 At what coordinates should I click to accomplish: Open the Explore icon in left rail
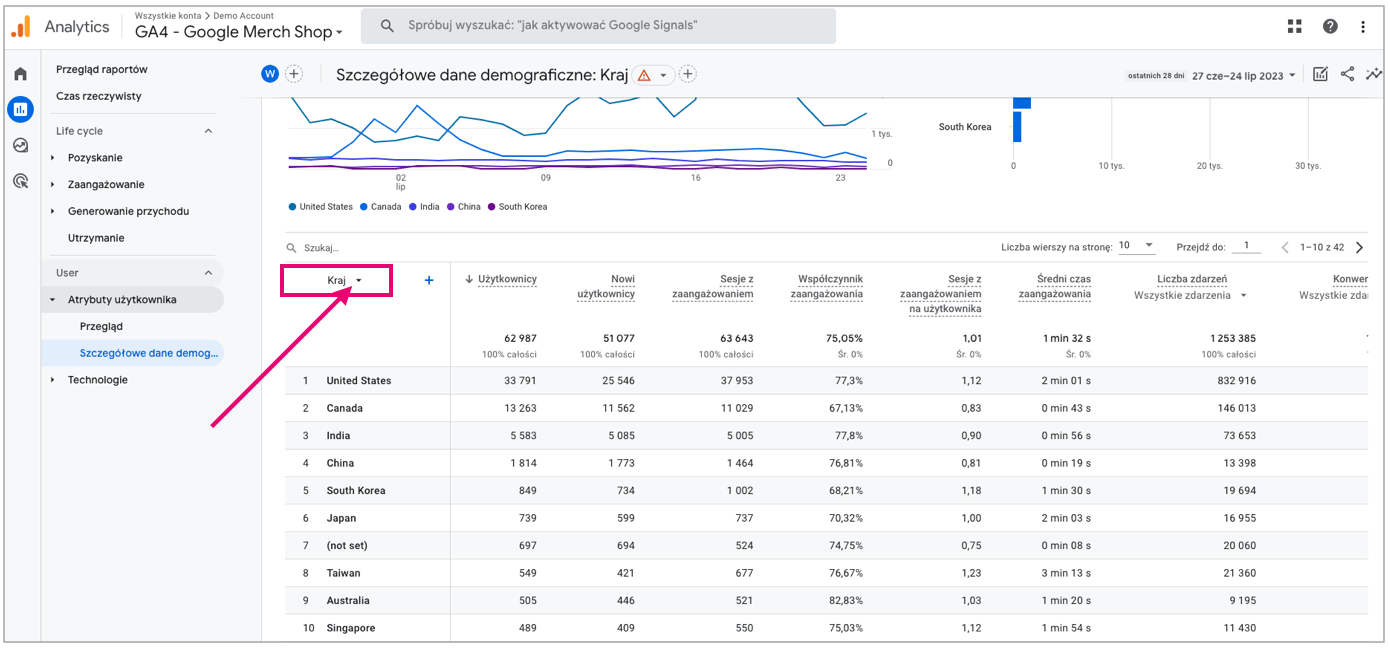(20, 145)
